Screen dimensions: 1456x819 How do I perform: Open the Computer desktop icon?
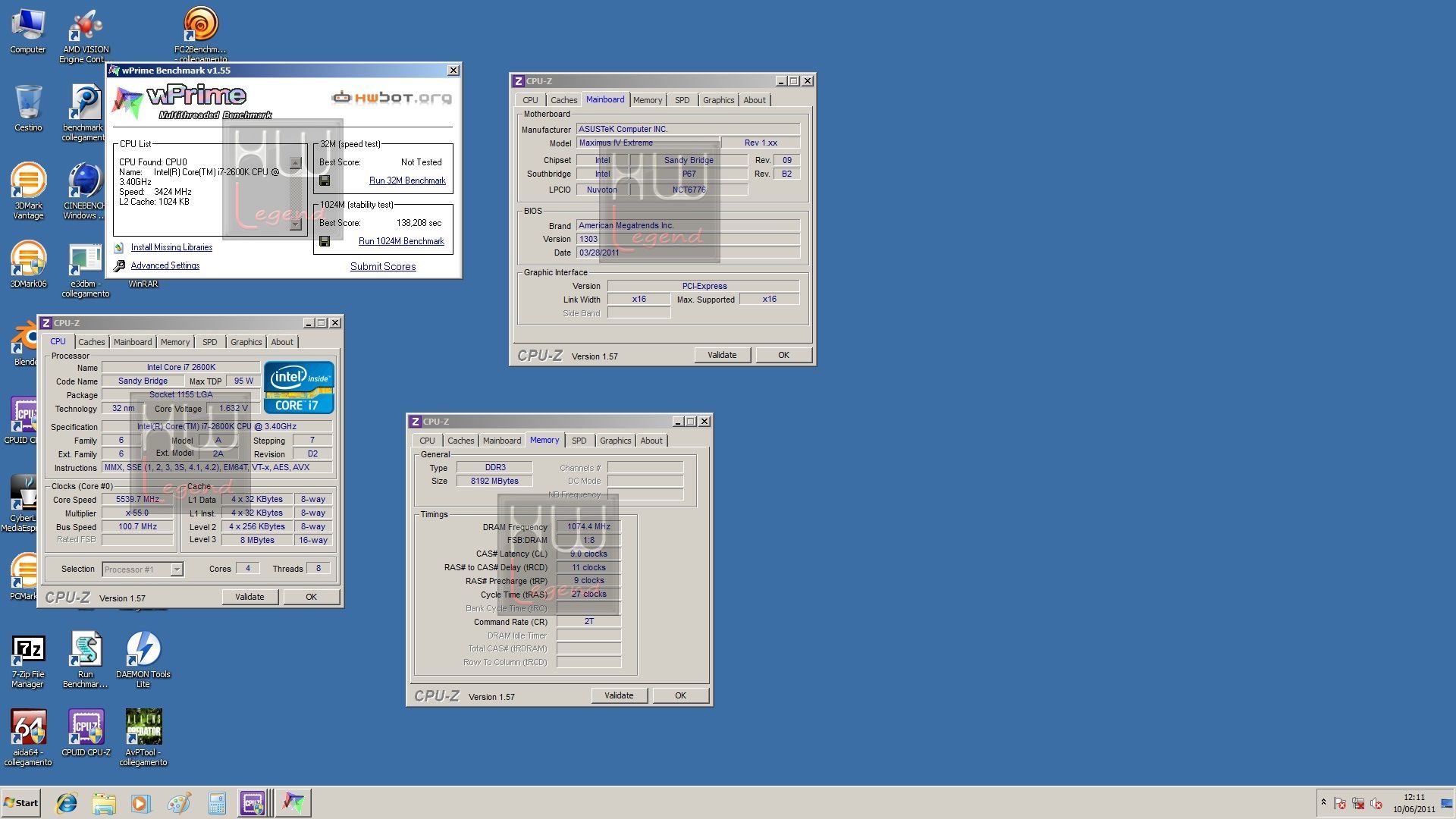[28, 32]
